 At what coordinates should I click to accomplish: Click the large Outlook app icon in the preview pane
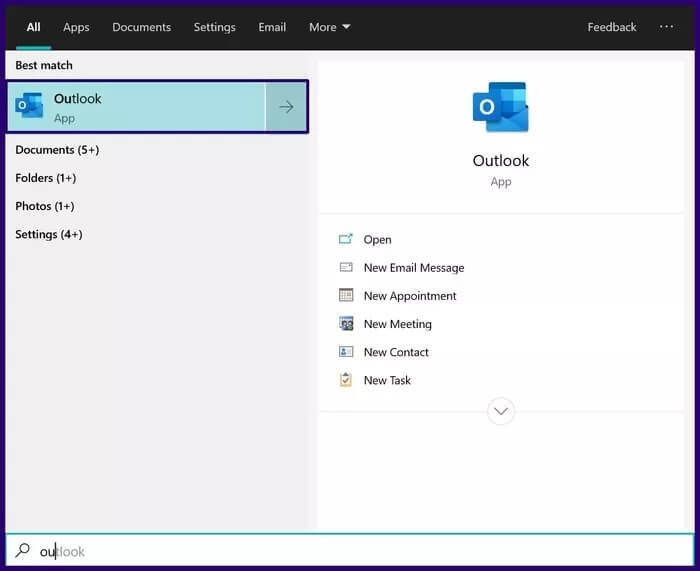point(500,107)
